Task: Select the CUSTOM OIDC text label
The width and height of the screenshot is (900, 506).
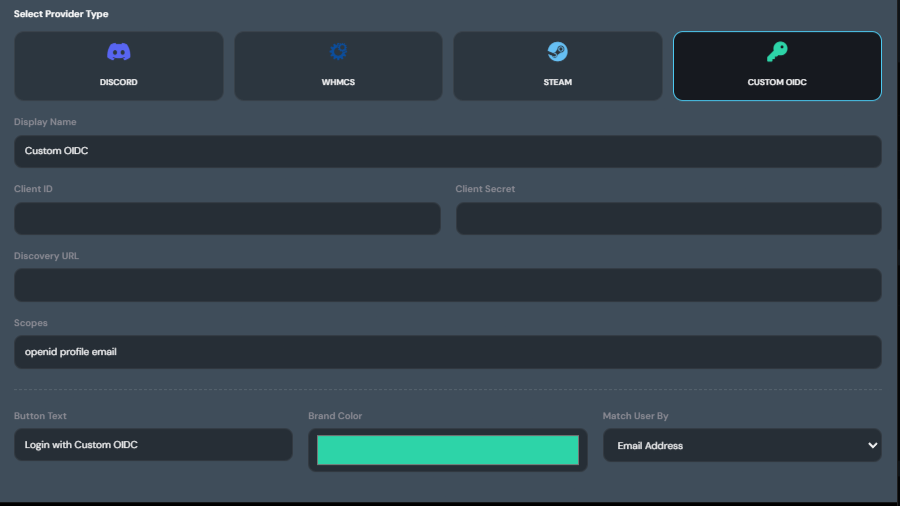Action: [777, 82]
